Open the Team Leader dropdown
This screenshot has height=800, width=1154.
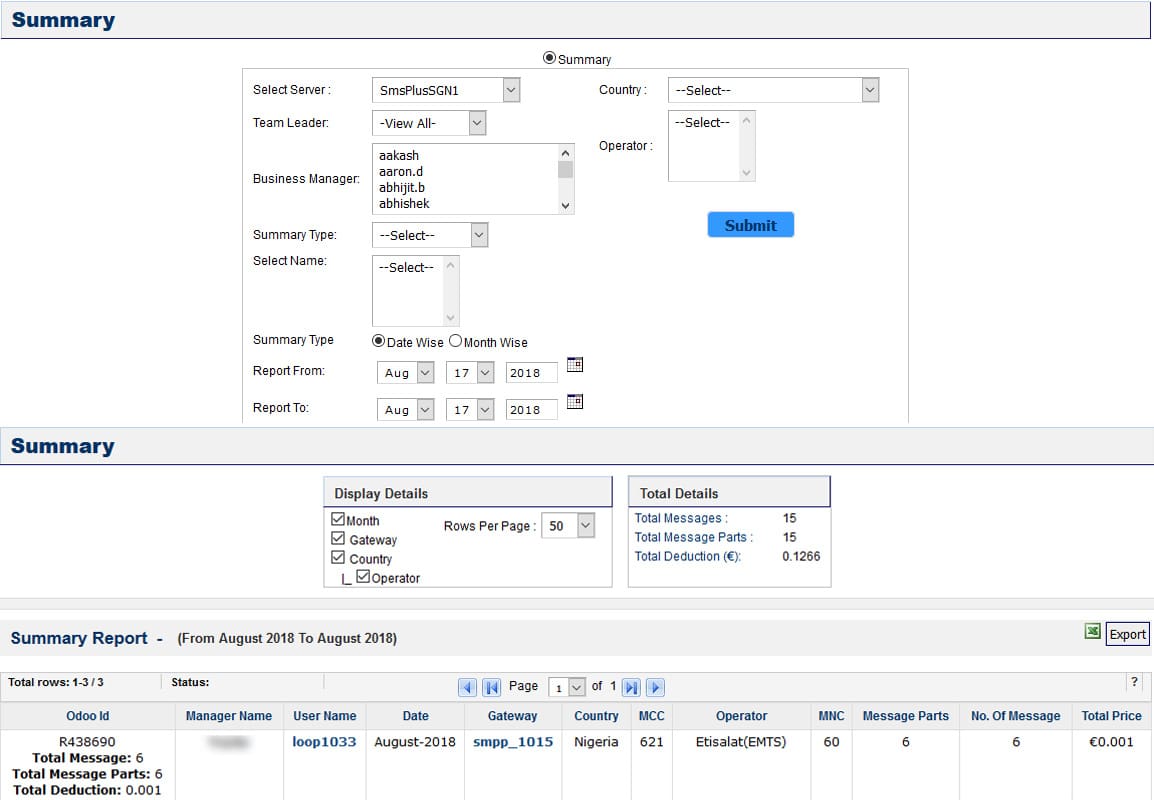click(429, 123)
